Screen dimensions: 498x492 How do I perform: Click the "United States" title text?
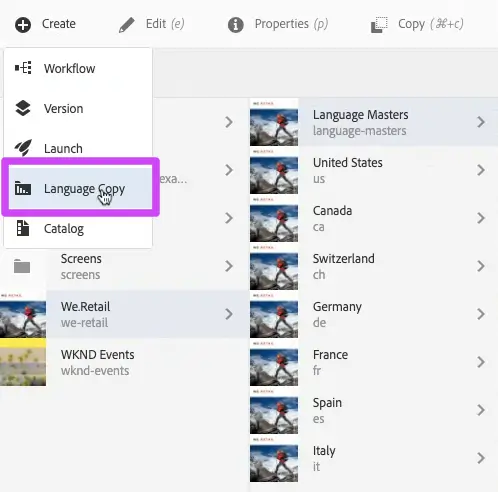pyautogui.click(x=348, y=163)
